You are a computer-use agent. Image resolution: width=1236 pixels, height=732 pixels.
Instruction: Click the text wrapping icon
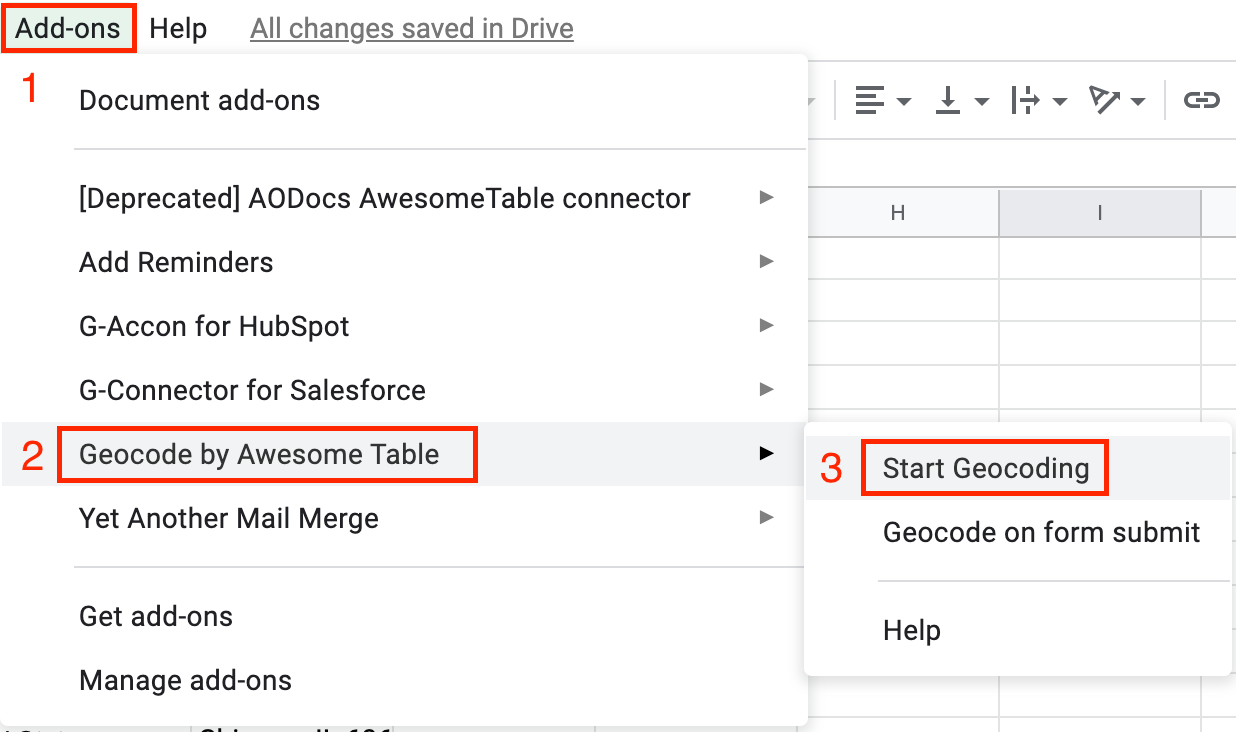click(1026, 100)
